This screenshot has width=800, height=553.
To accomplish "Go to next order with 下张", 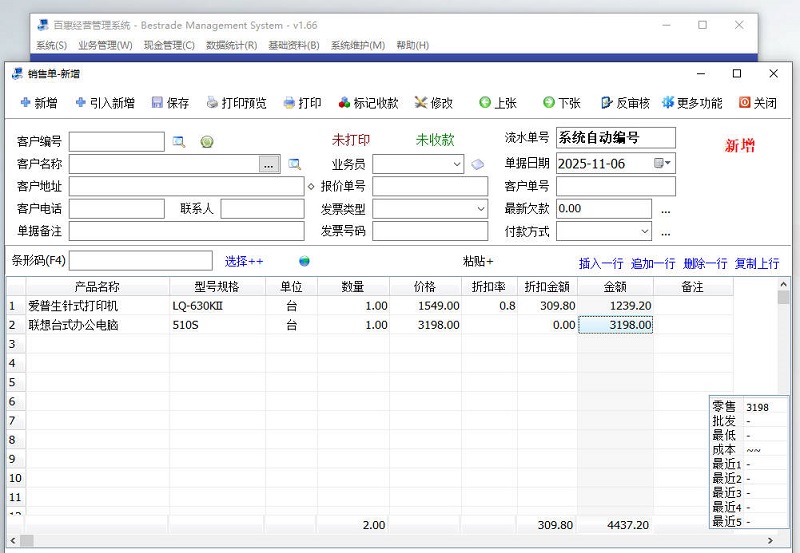I will point(562,103).
